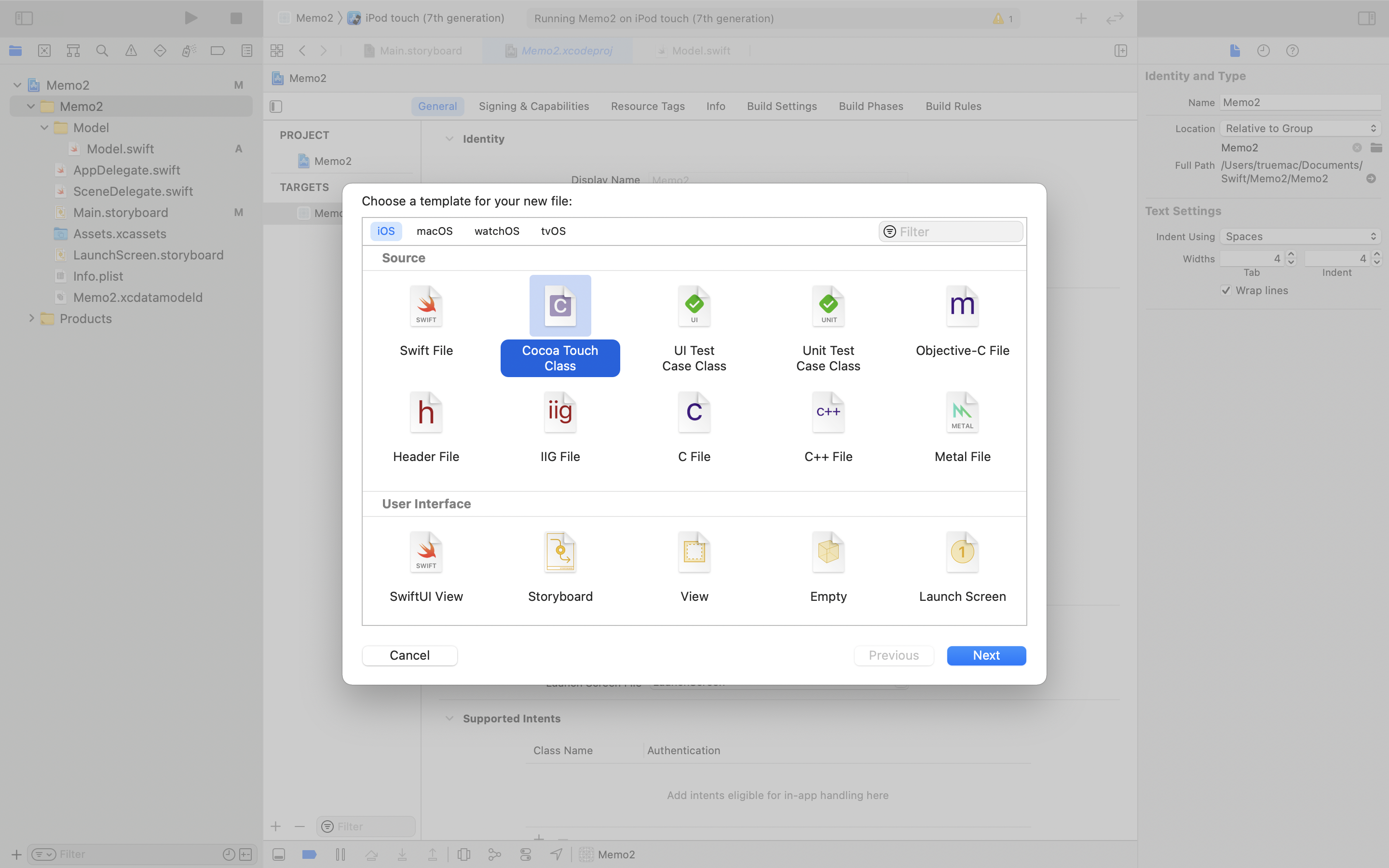This screenshot has width=1389, height=868.
Task: Switch to the watchOS platform tab
Action: pyautogui.click(x=496, y=231)
